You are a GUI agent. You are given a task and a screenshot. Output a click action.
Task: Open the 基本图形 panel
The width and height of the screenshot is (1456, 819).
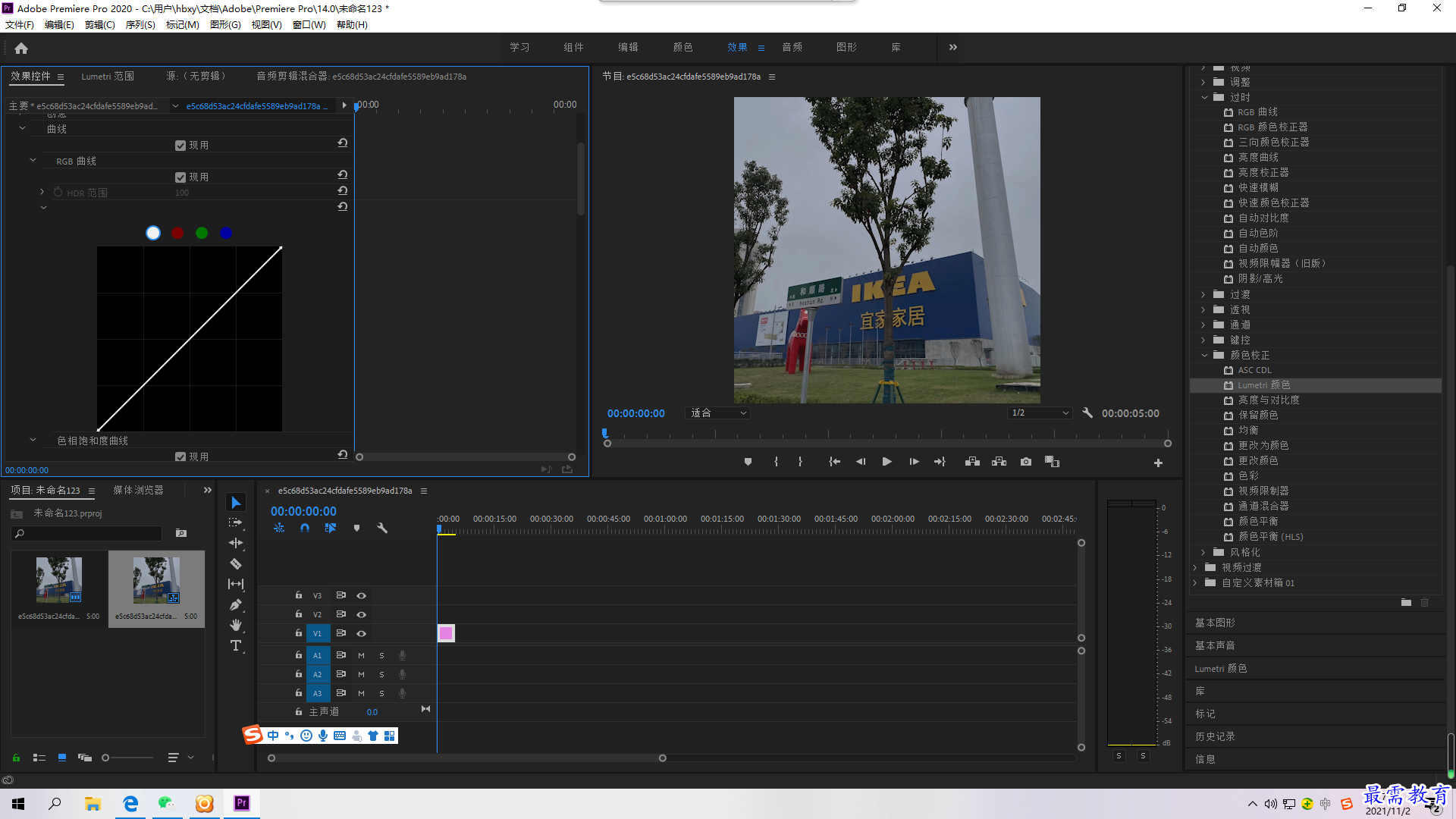tap(1215, 623)
